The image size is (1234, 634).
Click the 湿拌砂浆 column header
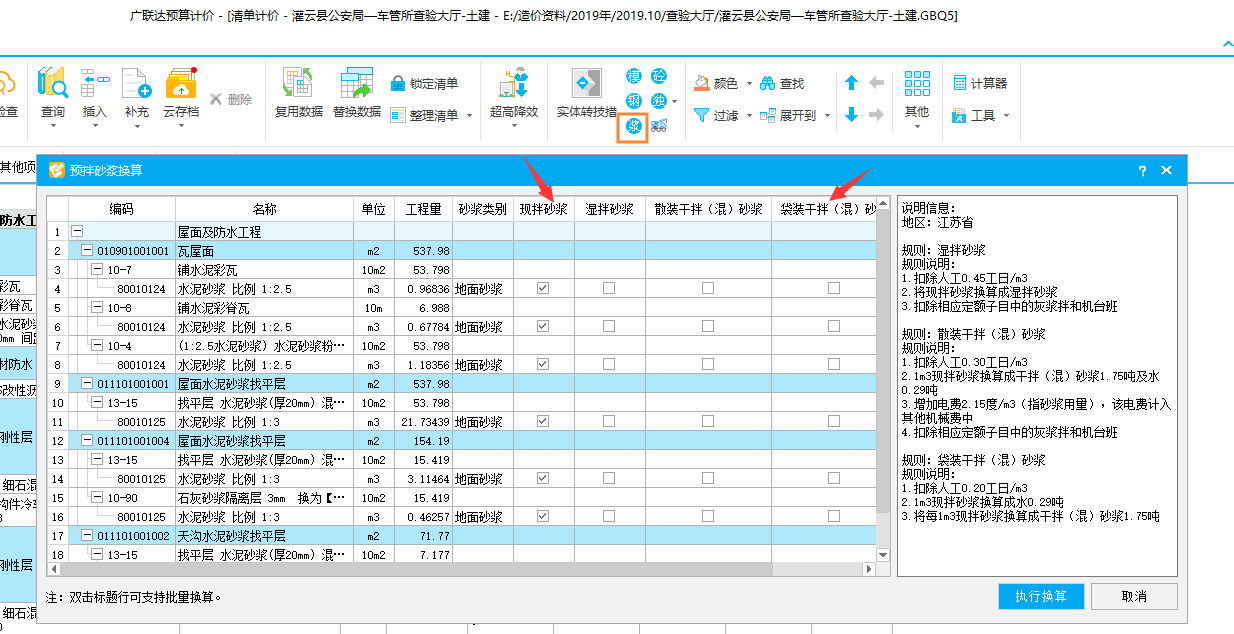(x=609, y=210)
